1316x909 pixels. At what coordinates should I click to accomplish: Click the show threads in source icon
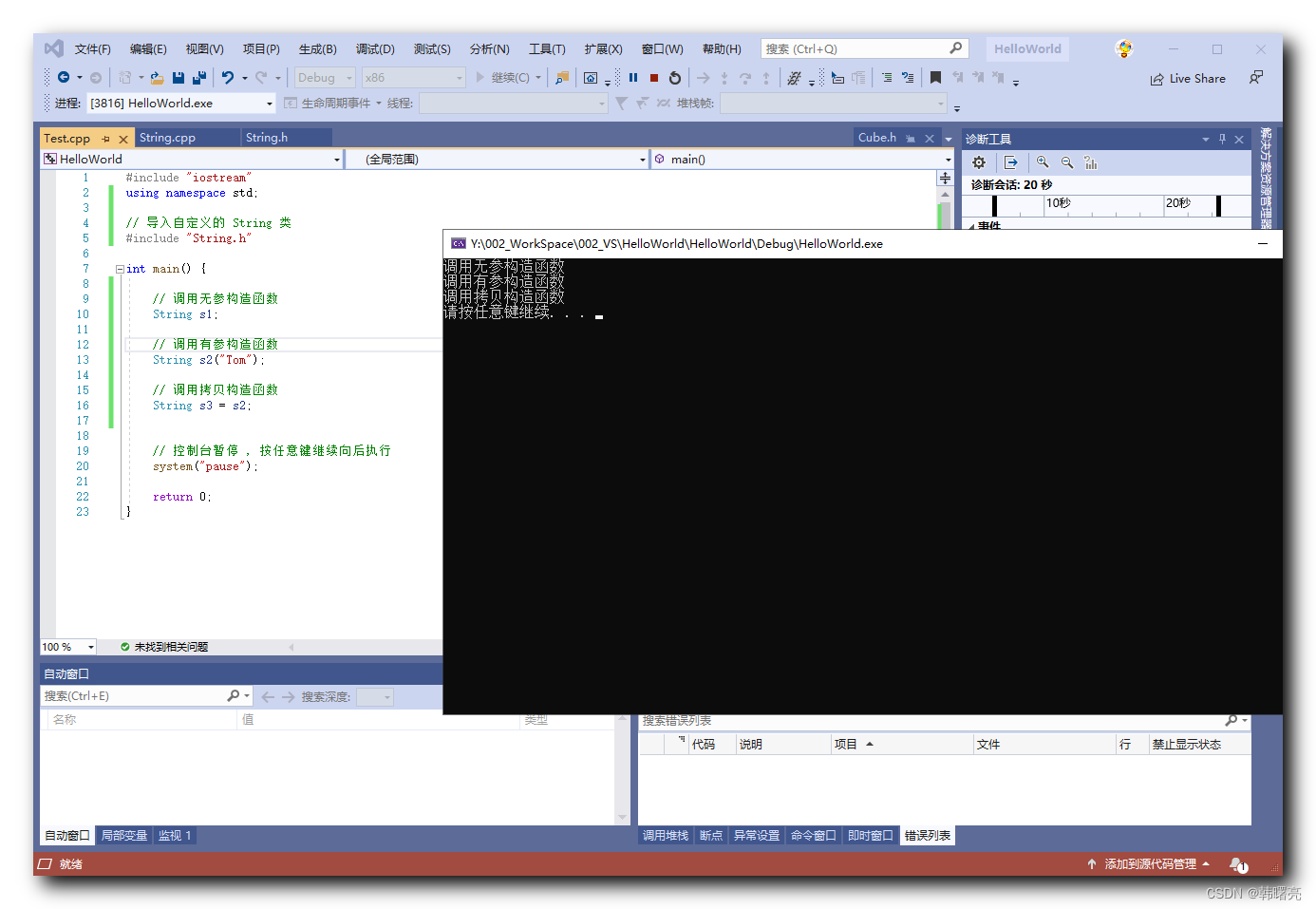(x=794, y=78)
